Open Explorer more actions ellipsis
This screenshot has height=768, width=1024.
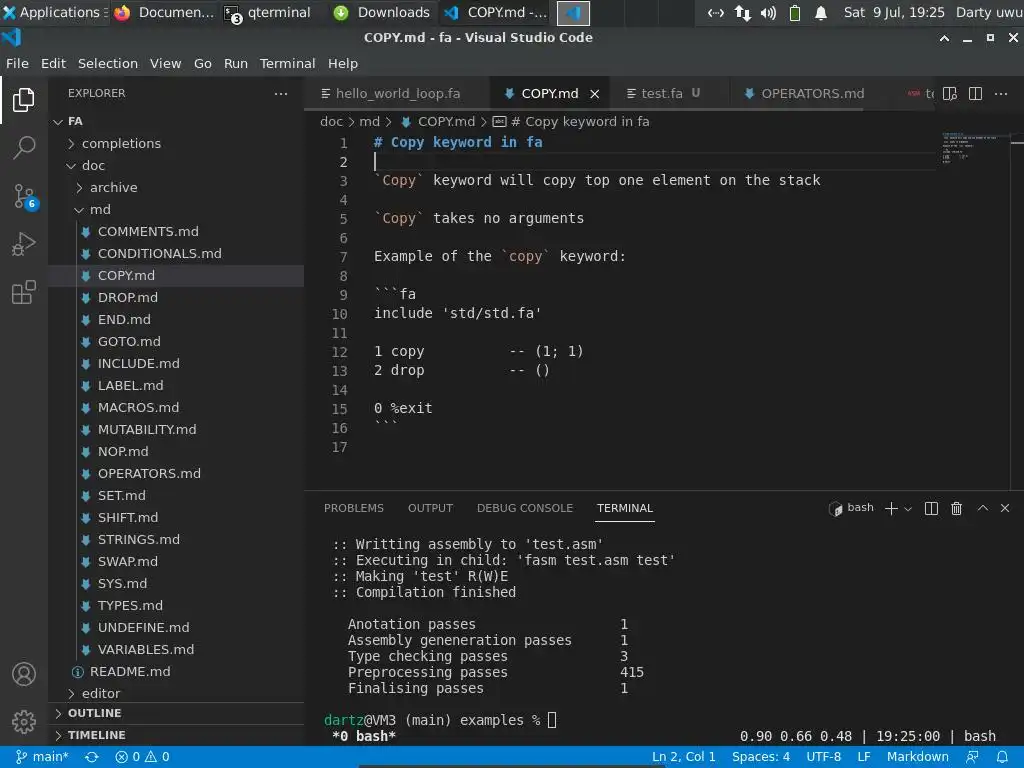[x=281, y=93]
